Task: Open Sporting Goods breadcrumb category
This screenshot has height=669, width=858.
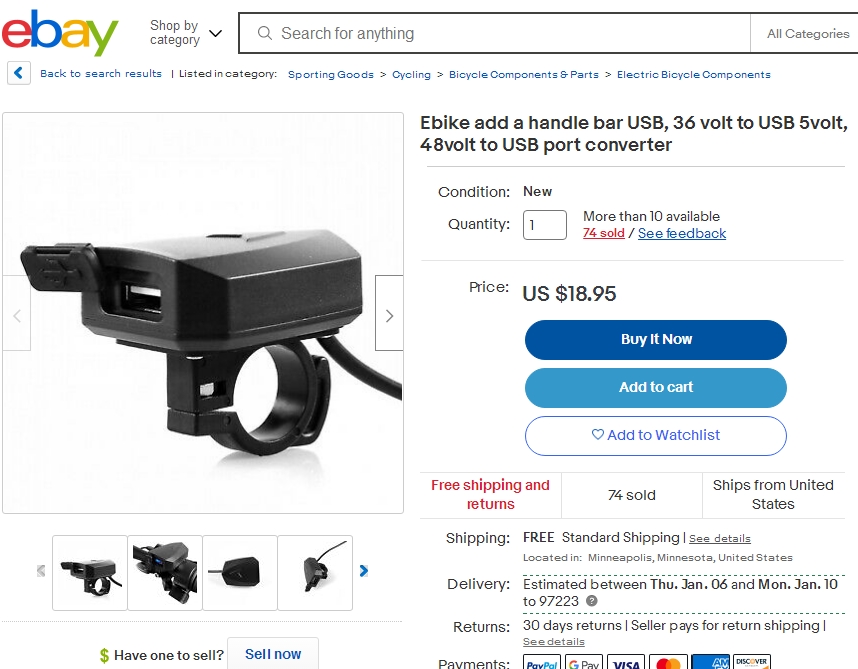Action: [x=331, y=74]
